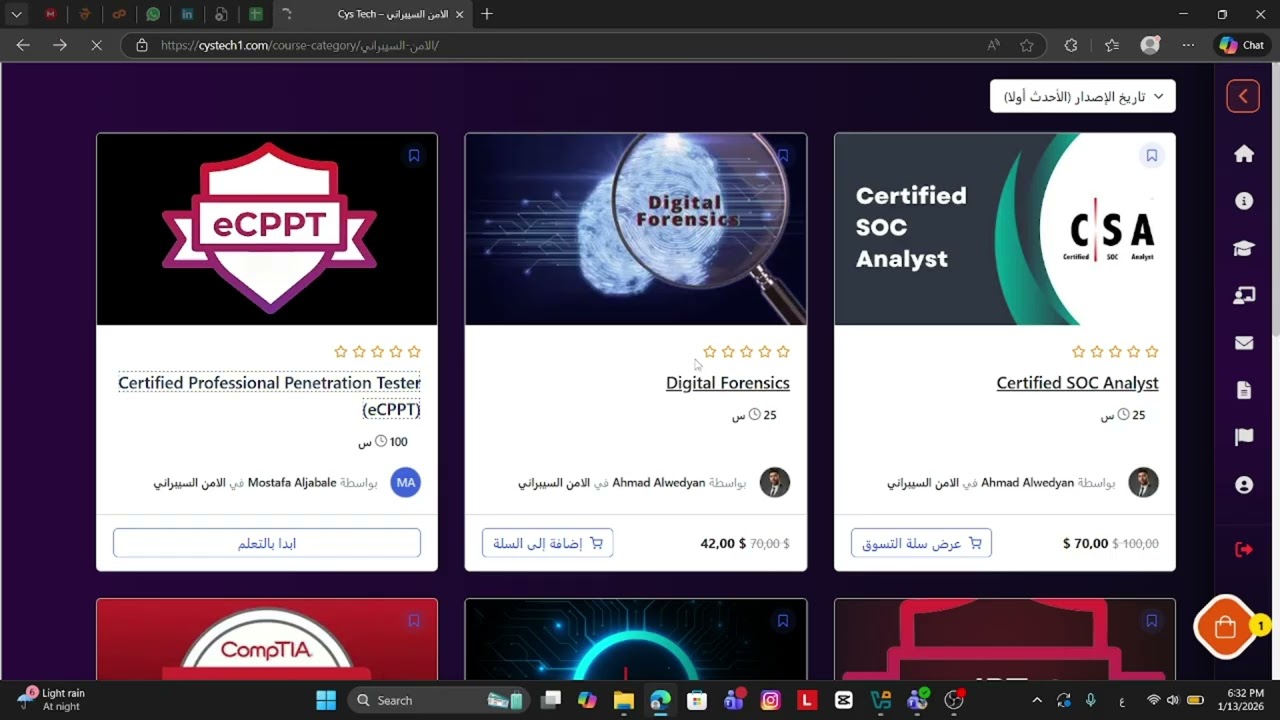Viewport: 1280px width, 720px height.
Task: Open Certified Professional Penetration Tester course title
Action: 269,396
